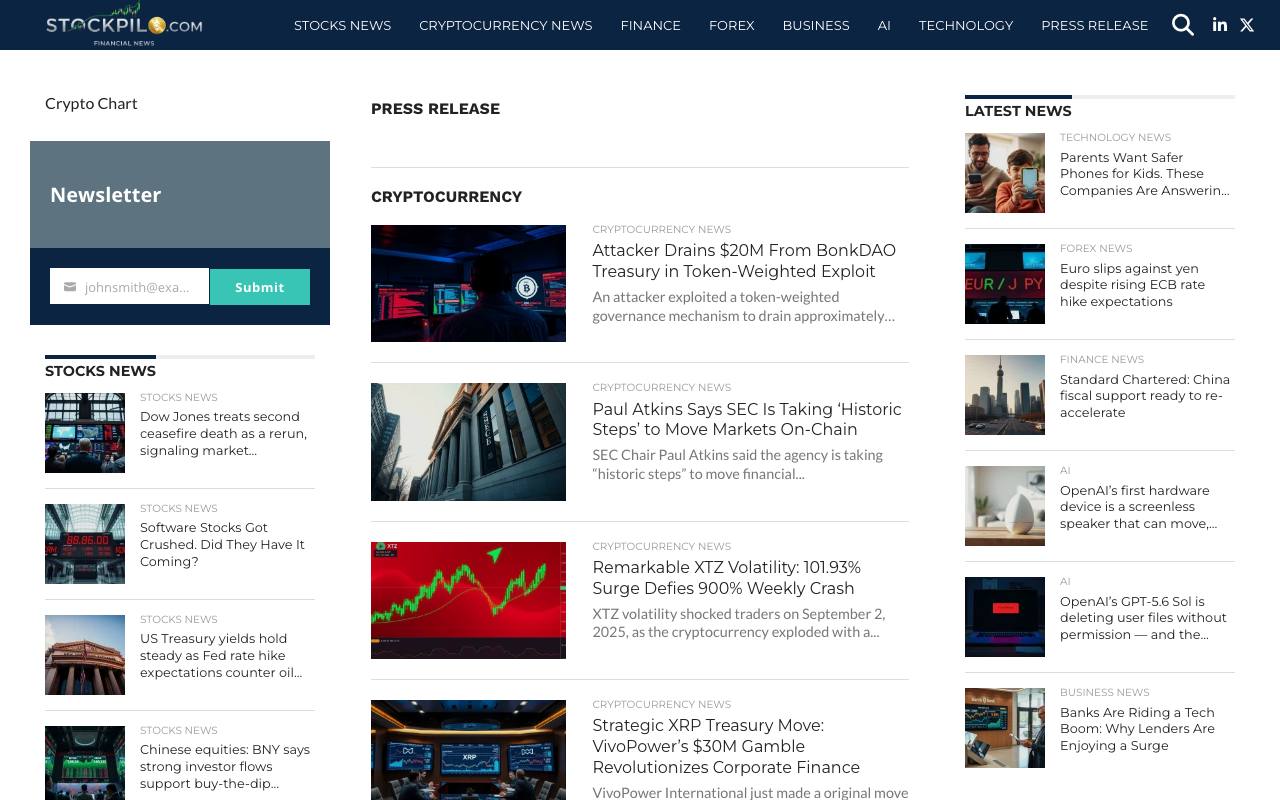Open the US Treasury yields thumbnail

click(85, 655)
